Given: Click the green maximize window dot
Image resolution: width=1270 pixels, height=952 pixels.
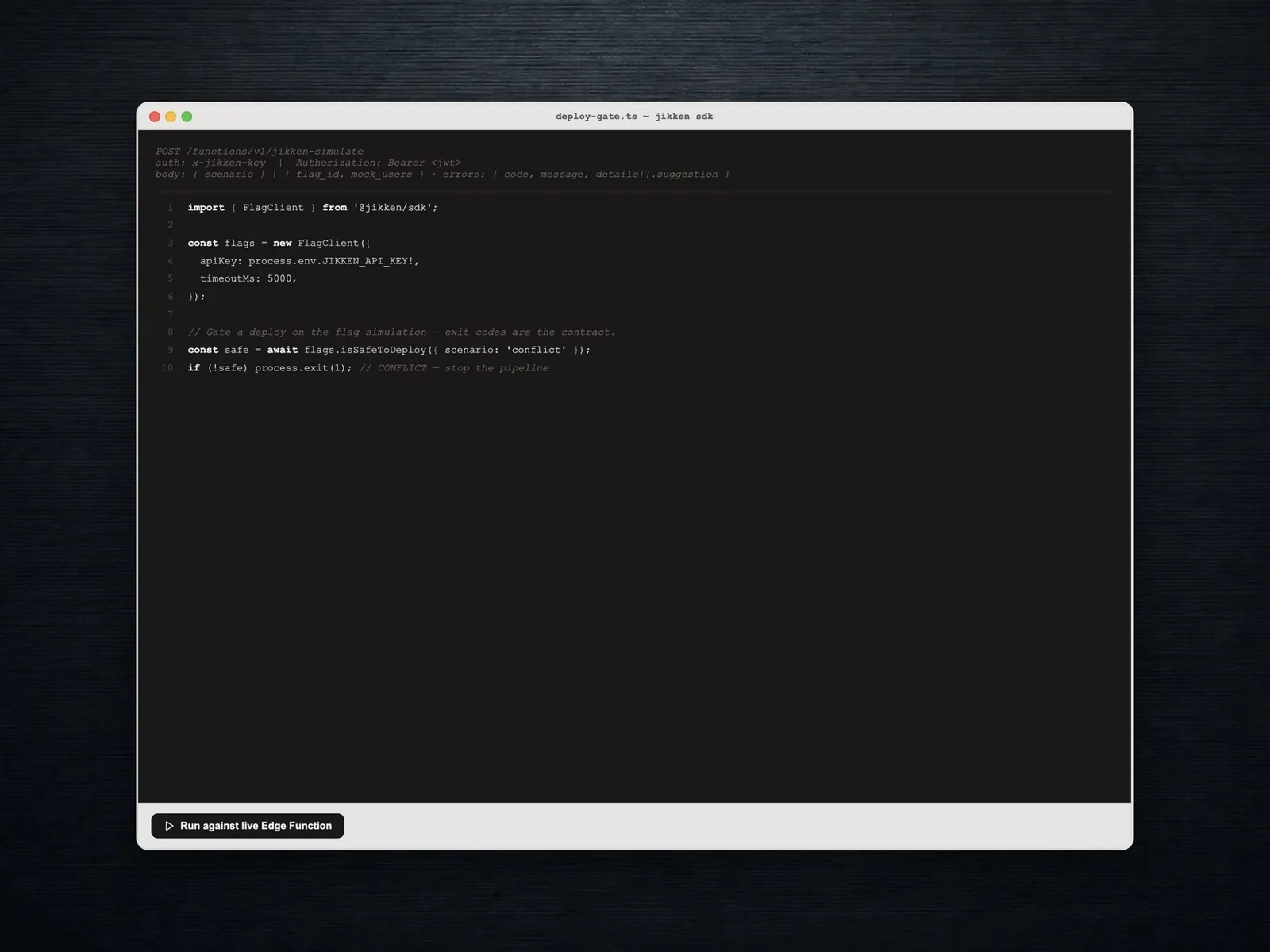Looking at the screenshot, I should [187, 117].
